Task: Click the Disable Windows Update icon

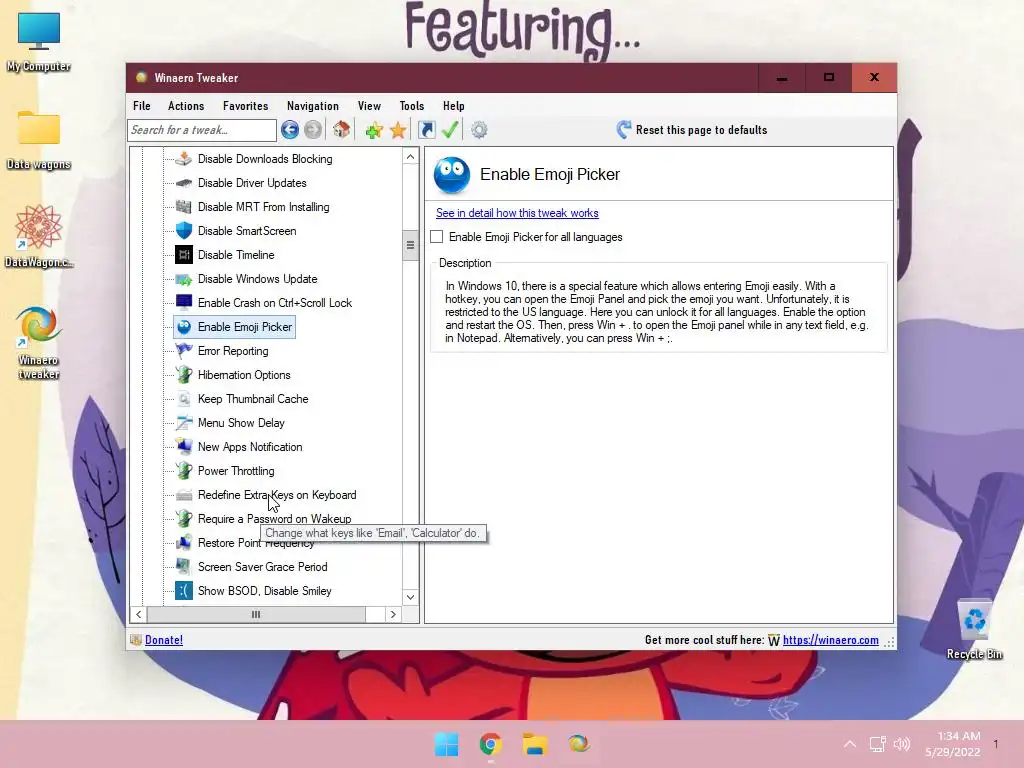Action: point(184,279)
